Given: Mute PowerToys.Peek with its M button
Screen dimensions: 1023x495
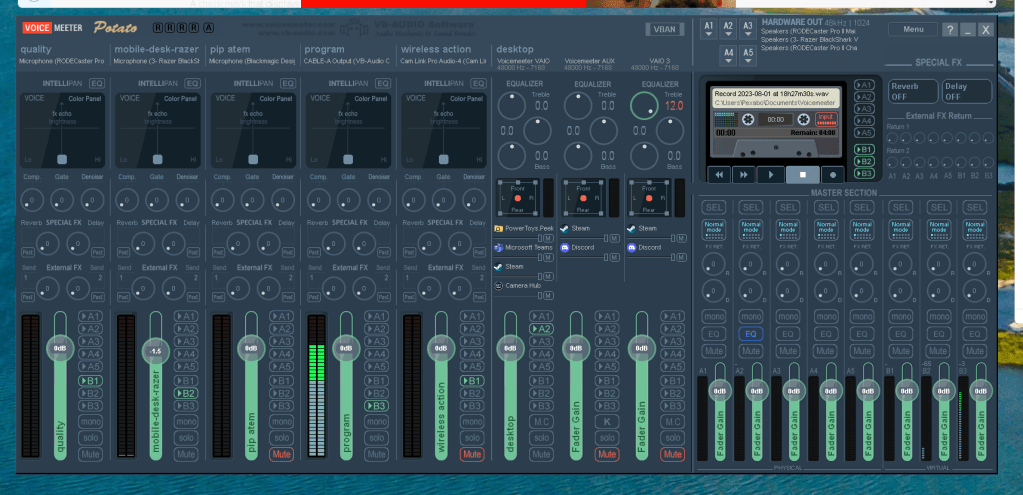Looking at the screenshot, I should pos(549,239).
